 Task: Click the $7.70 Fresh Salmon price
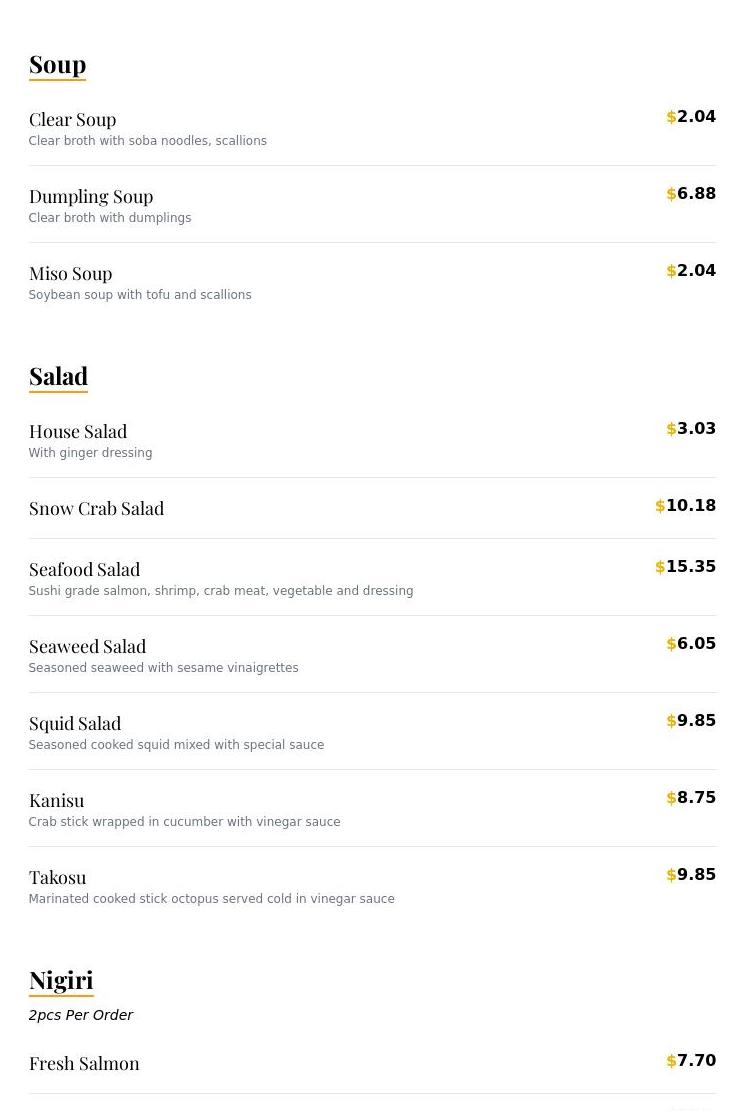[x=691, y=1060]
